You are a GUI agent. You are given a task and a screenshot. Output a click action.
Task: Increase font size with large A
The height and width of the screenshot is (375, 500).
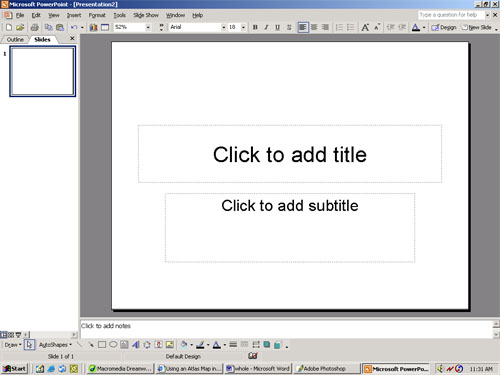tap(365, 27)
